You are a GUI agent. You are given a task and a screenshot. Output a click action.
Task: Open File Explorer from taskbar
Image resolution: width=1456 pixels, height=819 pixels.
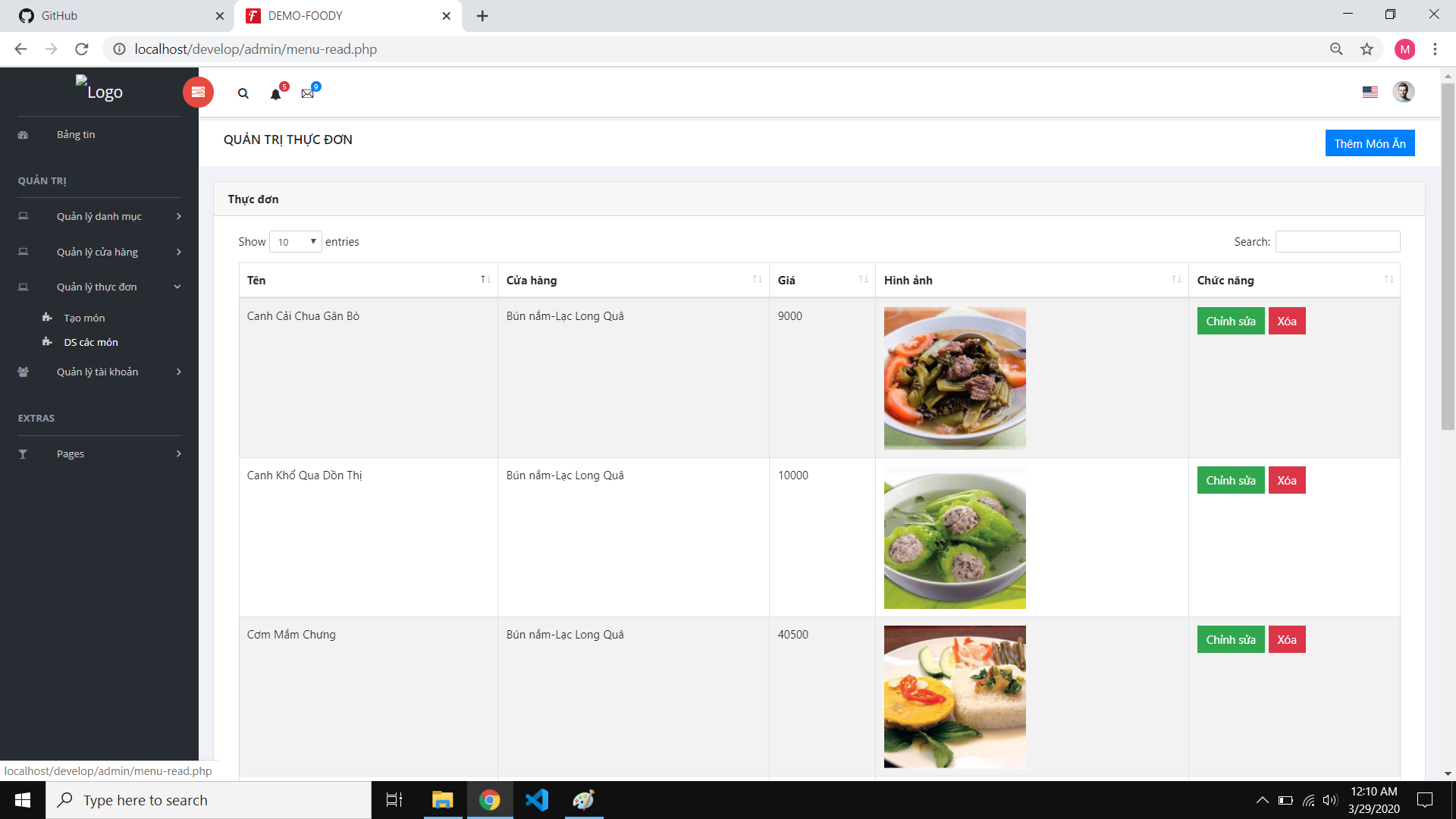[x=442, y=800]
